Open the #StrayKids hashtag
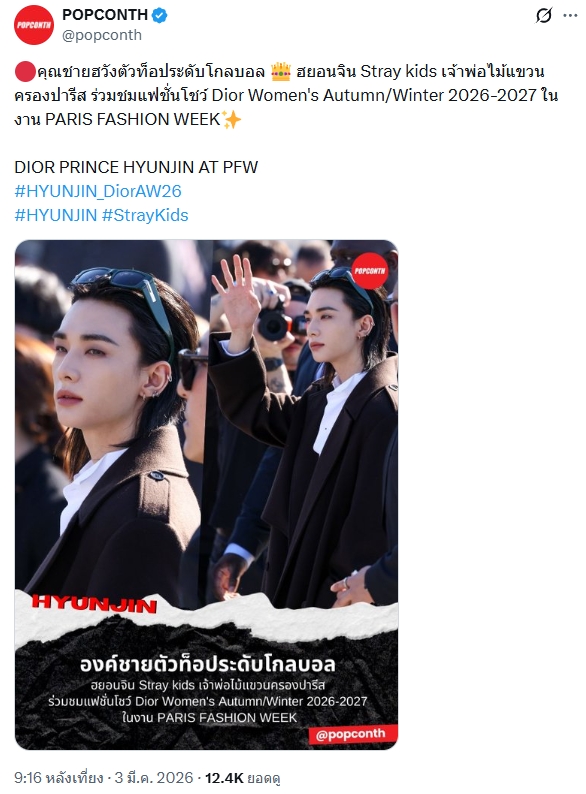 tap(145, 215)
